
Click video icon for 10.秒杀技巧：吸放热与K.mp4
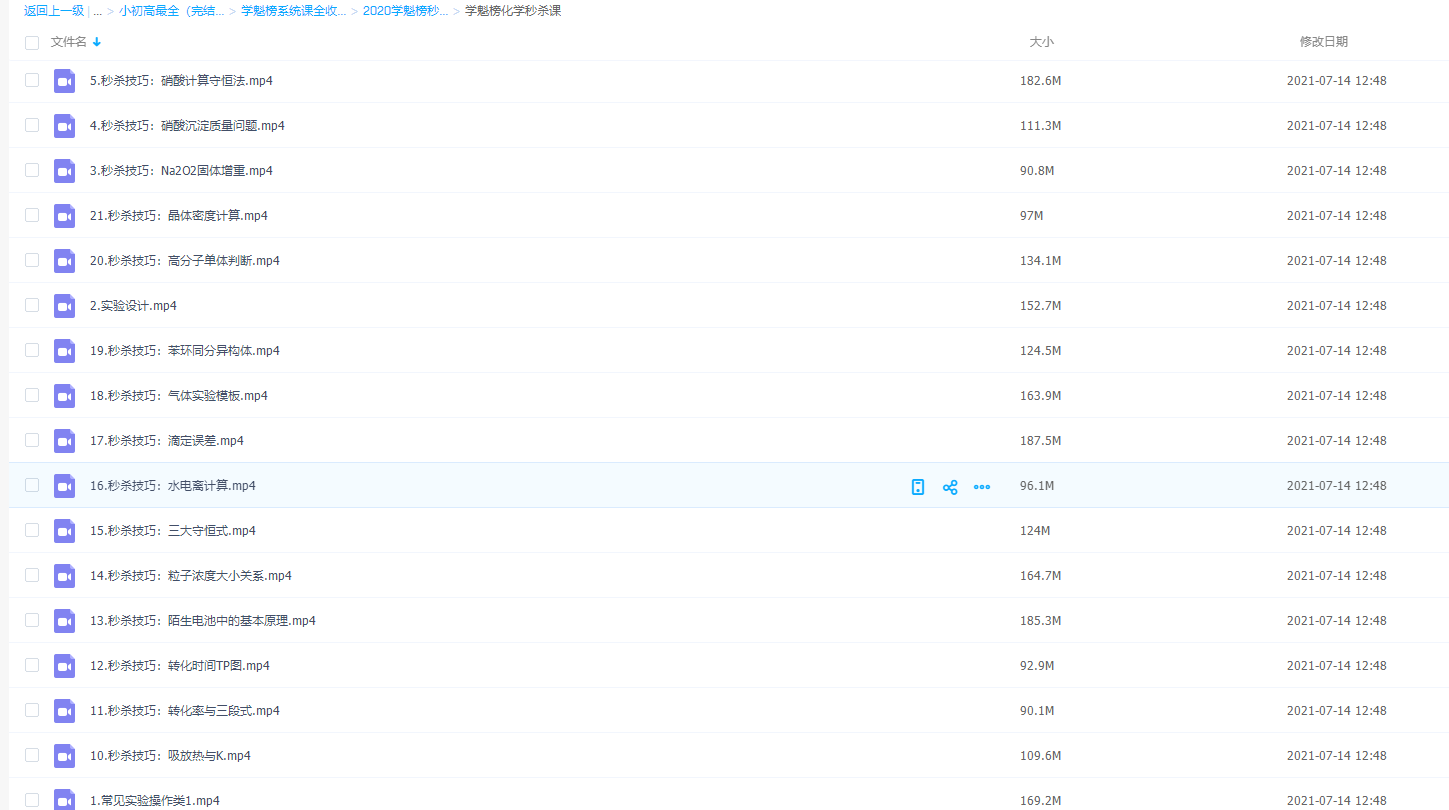pos(65,756)
